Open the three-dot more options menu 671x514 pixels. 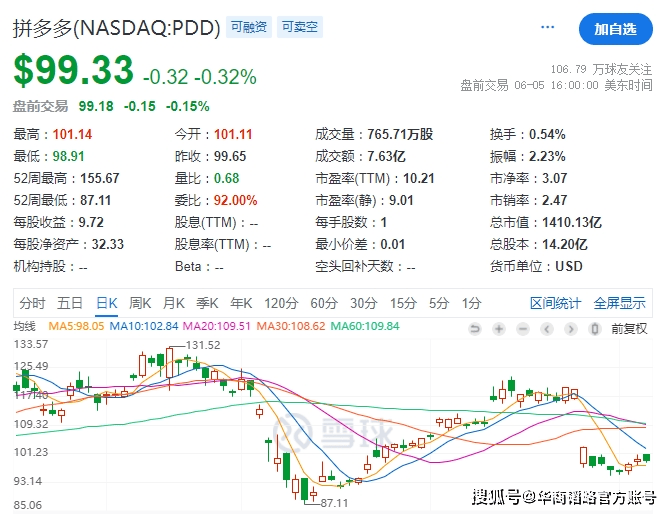click(x=547, y=27)
